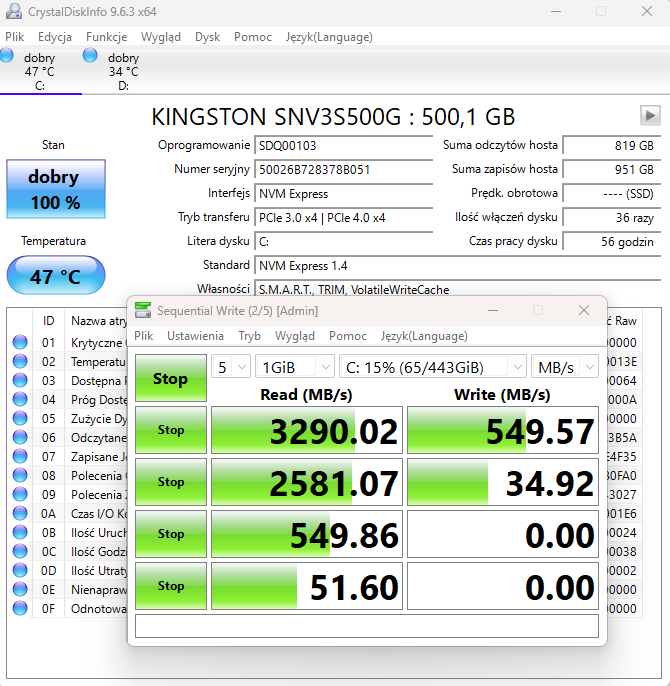Click the large top Stop button
Viewport: 670px width, 686px height.
[170, 378]
